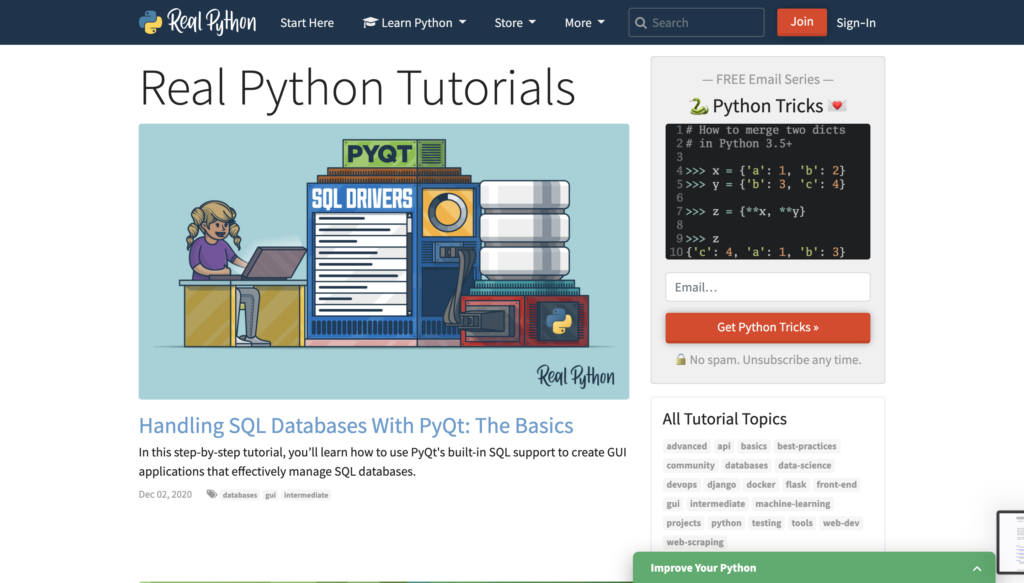This screenshot has height=583, width=1024.
Task: Click the Python Tricks code snippet image
Action: point(767,191)
